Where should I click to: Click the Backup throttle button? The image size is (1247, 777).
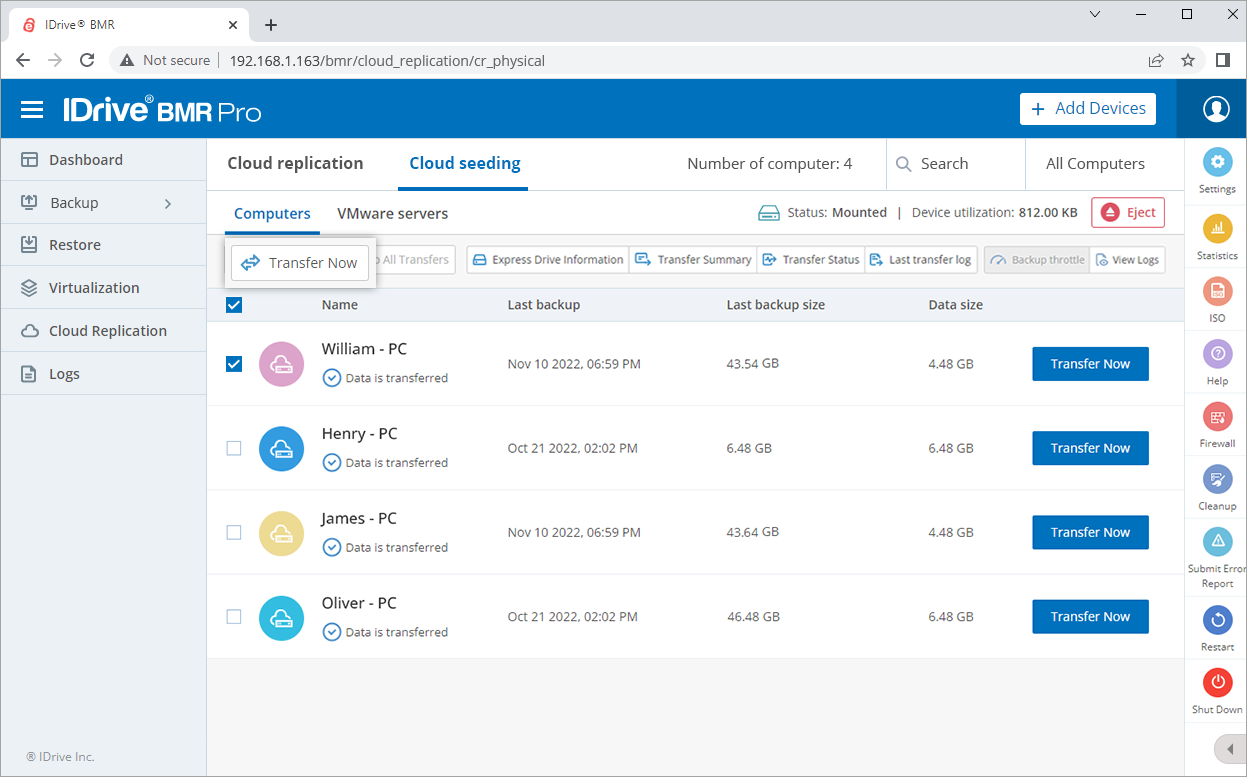click(x=1037, y=260)
